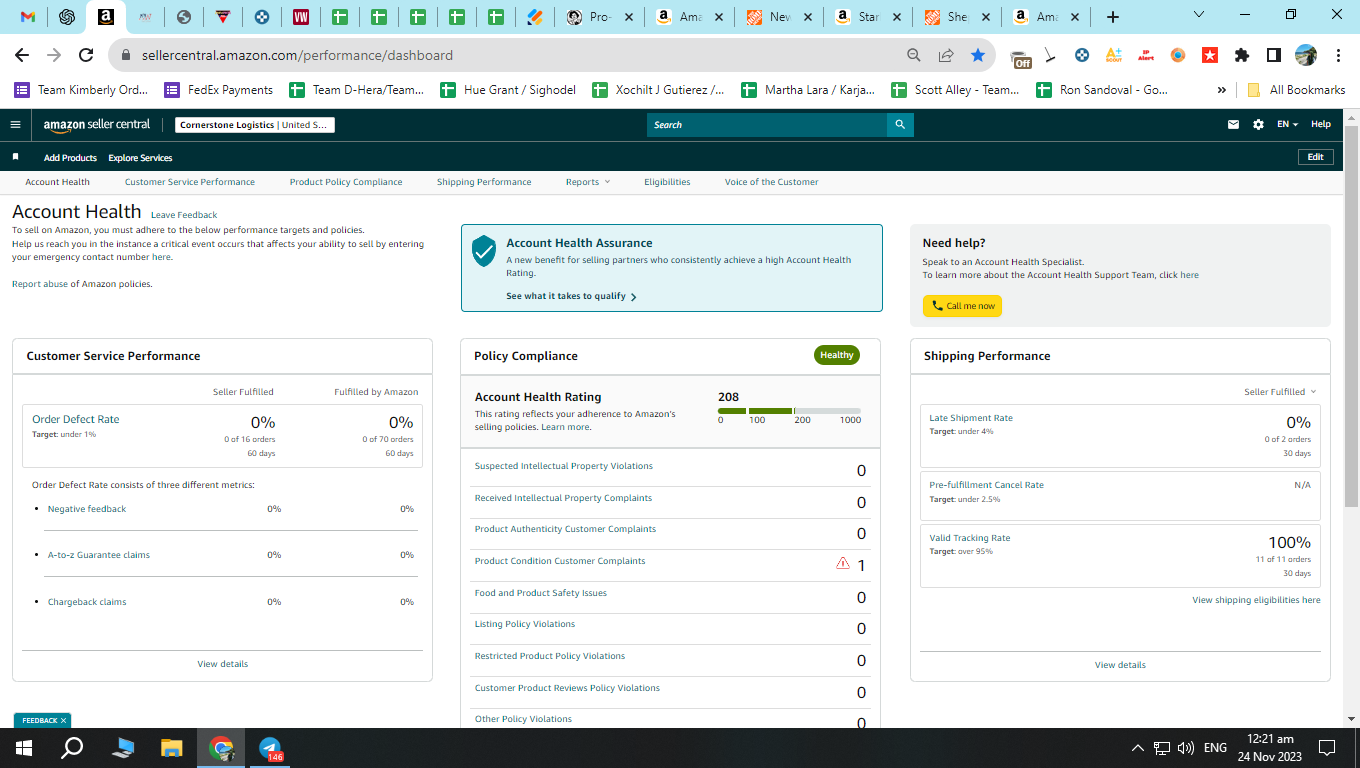Screen dimensions: 1360x768
Task: Open the Voice of the Customer tab
Action: click(771, 182)
